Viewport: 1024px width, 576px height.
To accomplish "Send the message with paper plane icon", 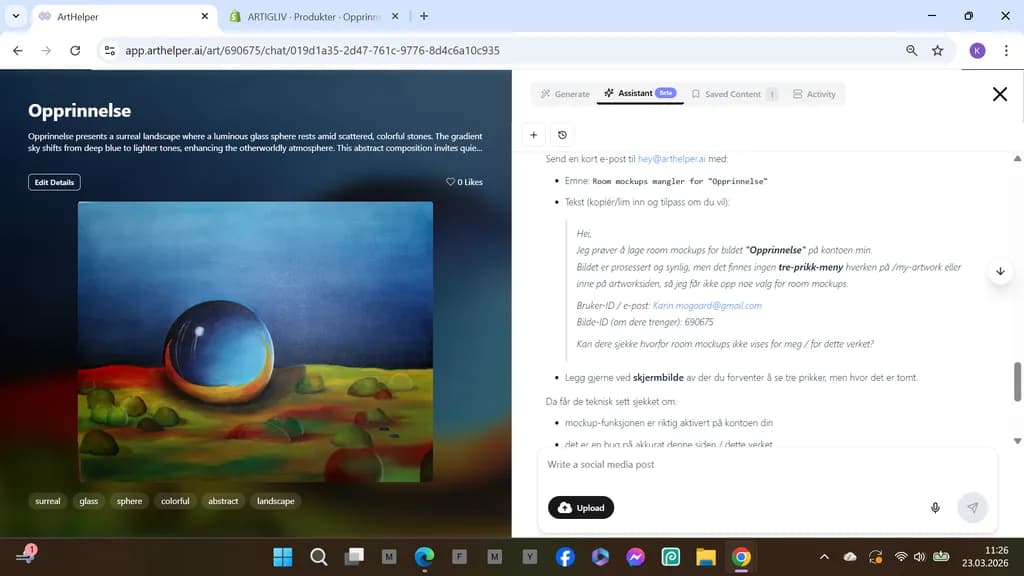I will point(972,507).
